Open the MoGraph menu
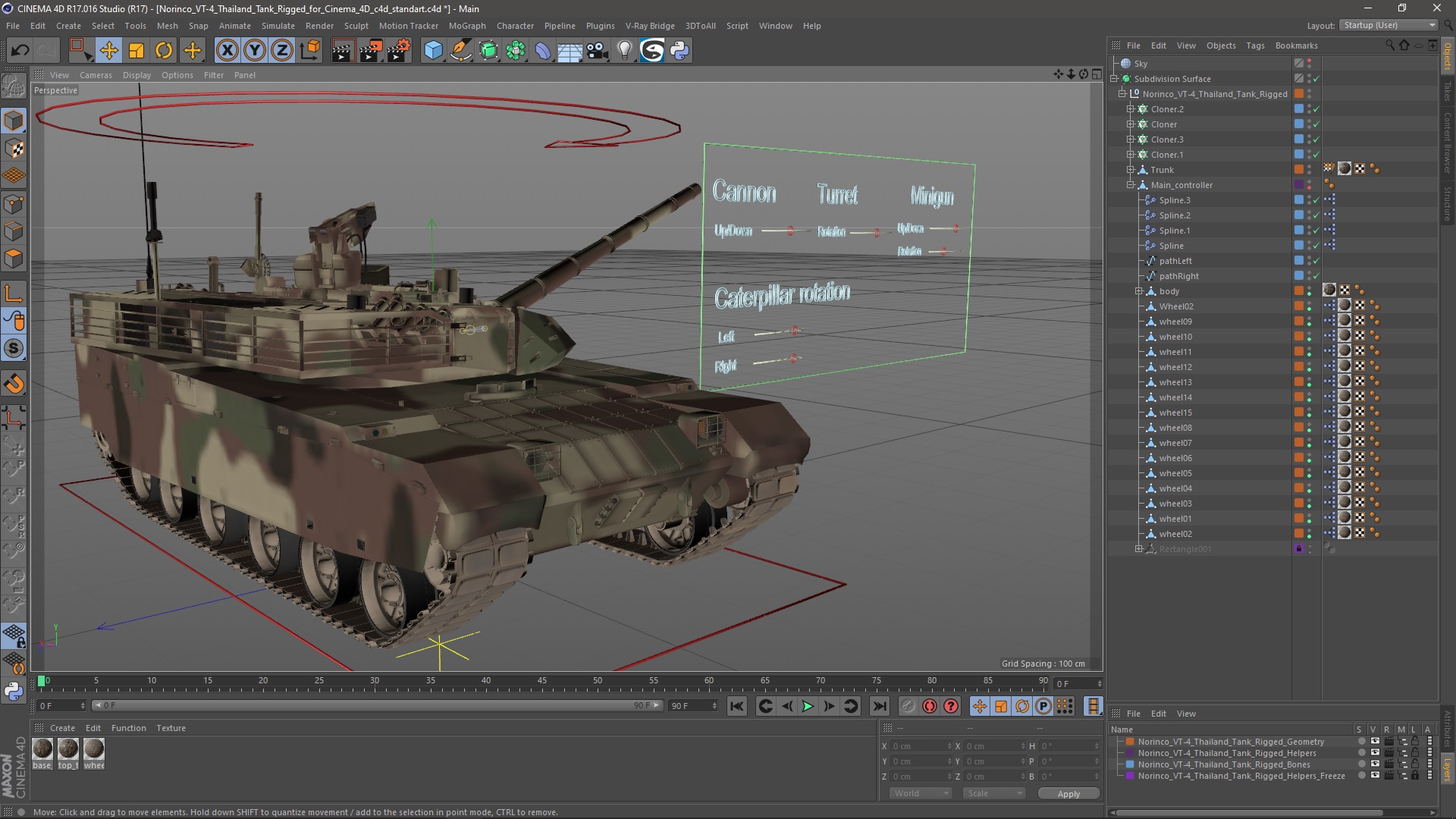 pos(467,26)
